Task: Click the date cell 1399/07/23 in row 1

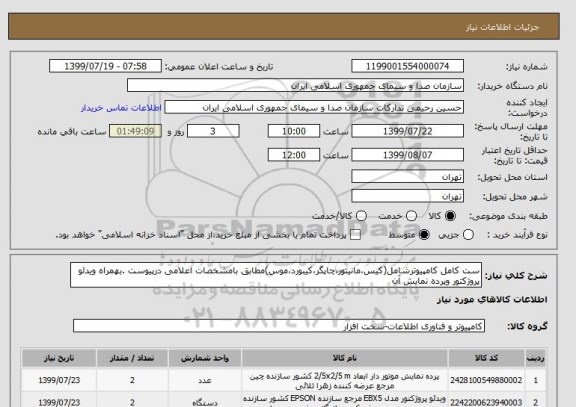Action: click(x=59, y=380)
